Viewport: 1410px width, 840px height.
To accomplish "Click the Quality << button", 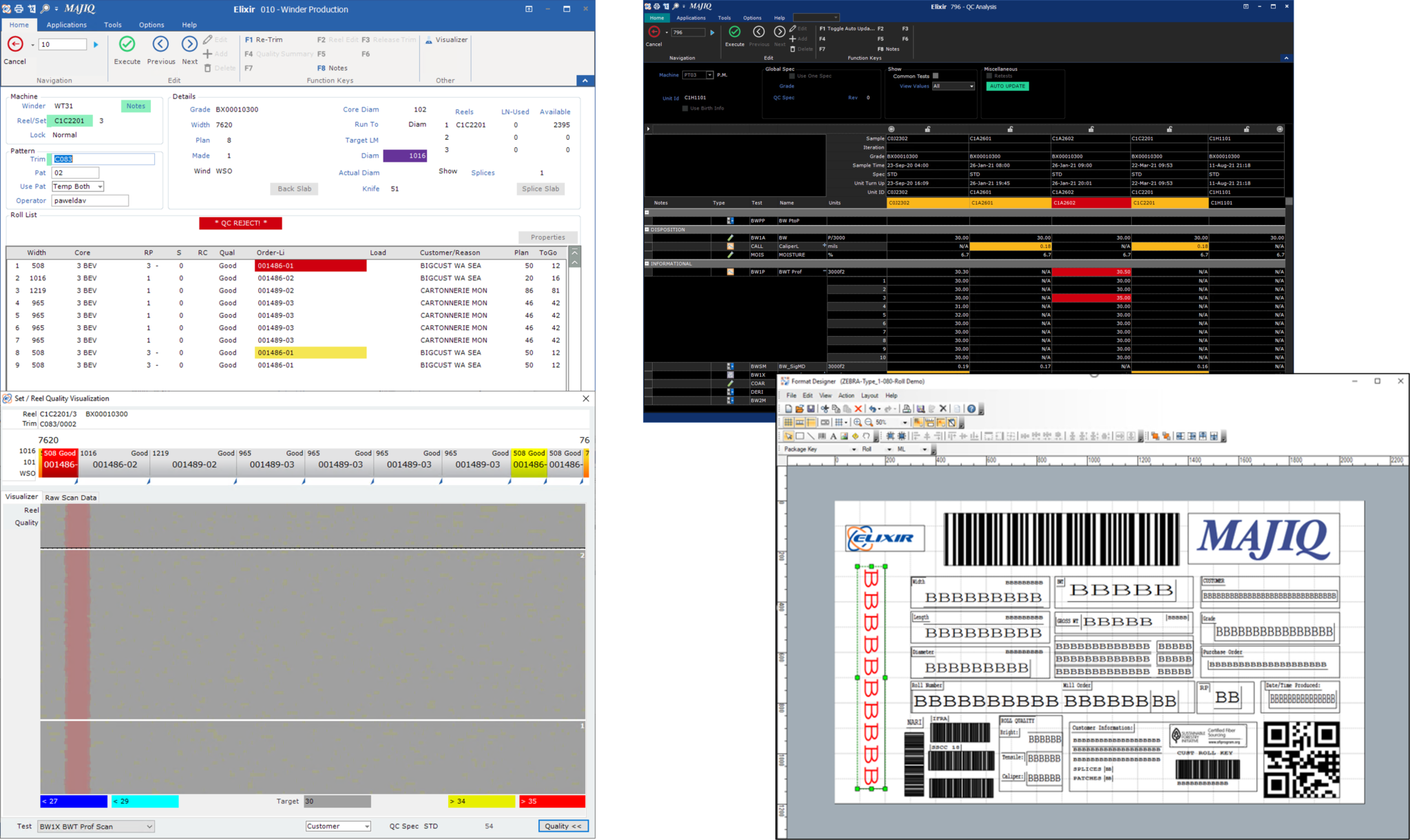I will [563, 826].
